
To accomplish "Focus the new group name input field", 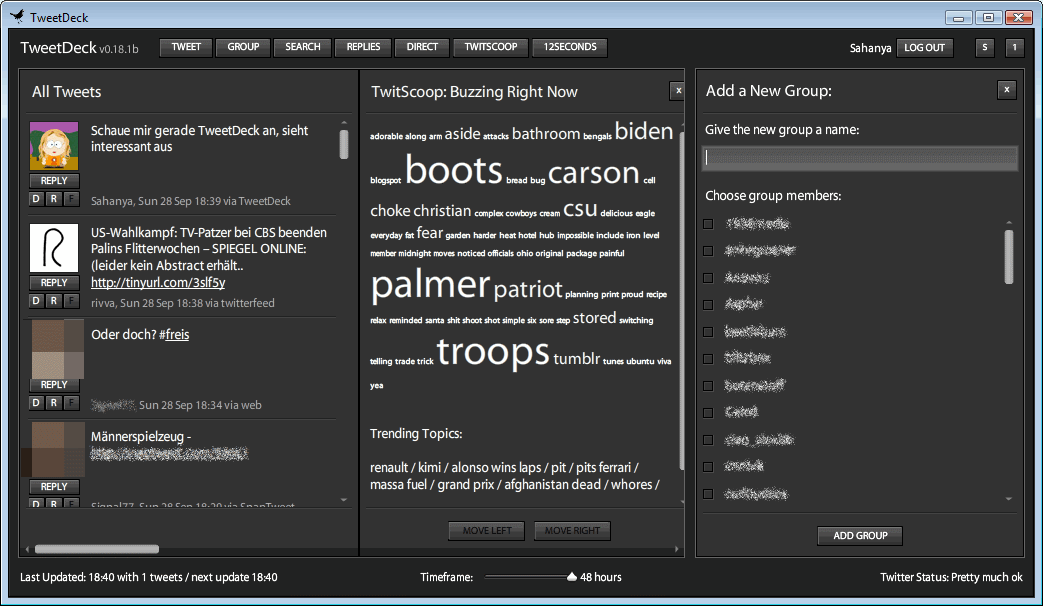I will 860,158.
